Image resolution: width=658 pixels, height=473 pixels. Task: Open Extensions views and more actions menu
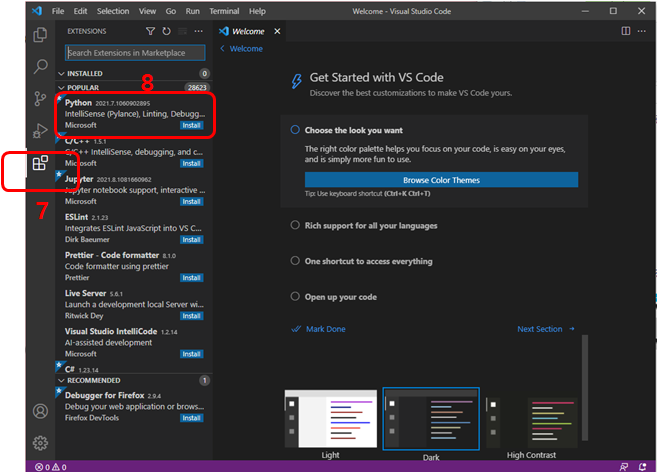click(198, 31)
